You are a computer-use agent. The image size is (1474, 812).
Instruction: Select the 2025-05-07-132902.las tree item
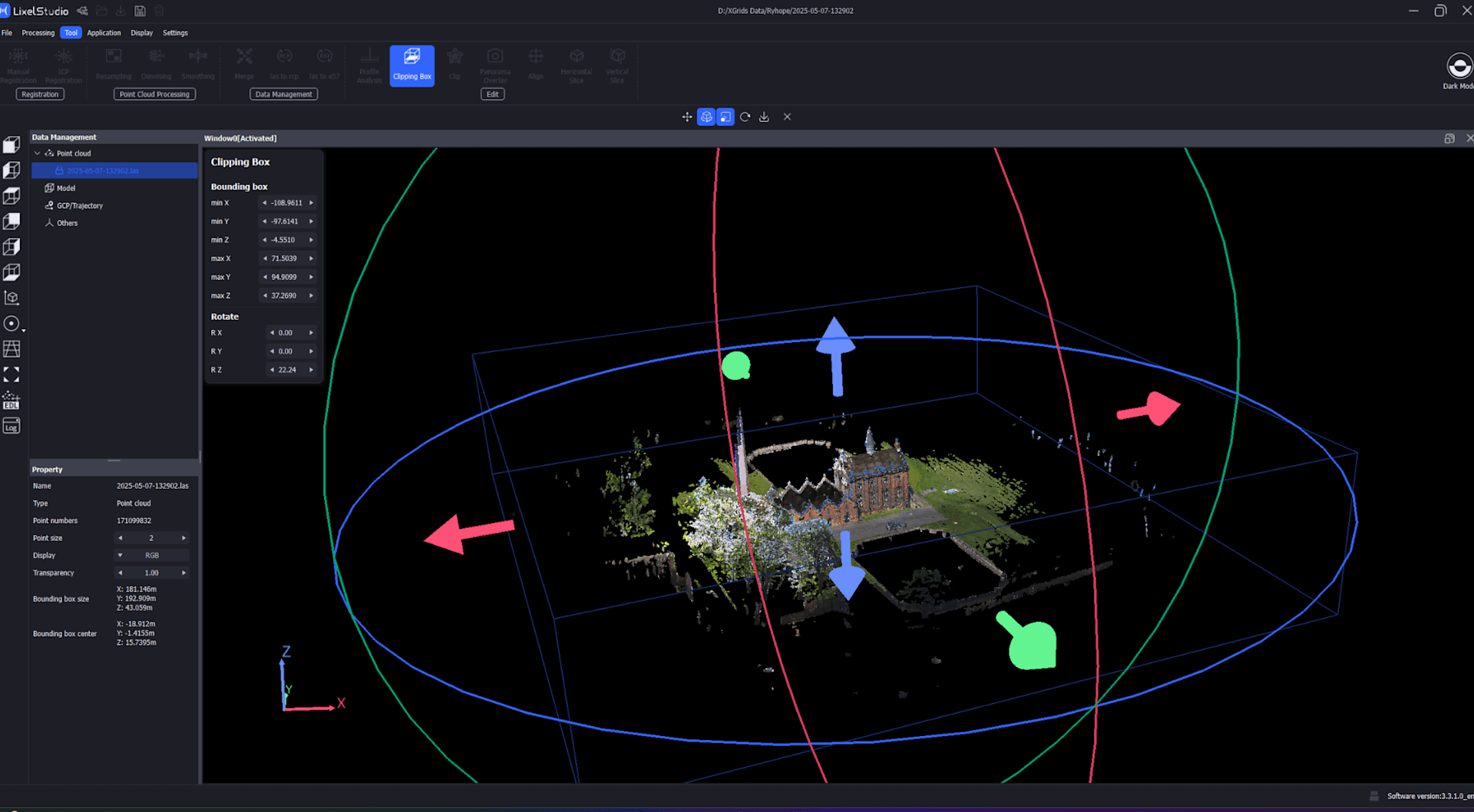click(x=114, y=170)
